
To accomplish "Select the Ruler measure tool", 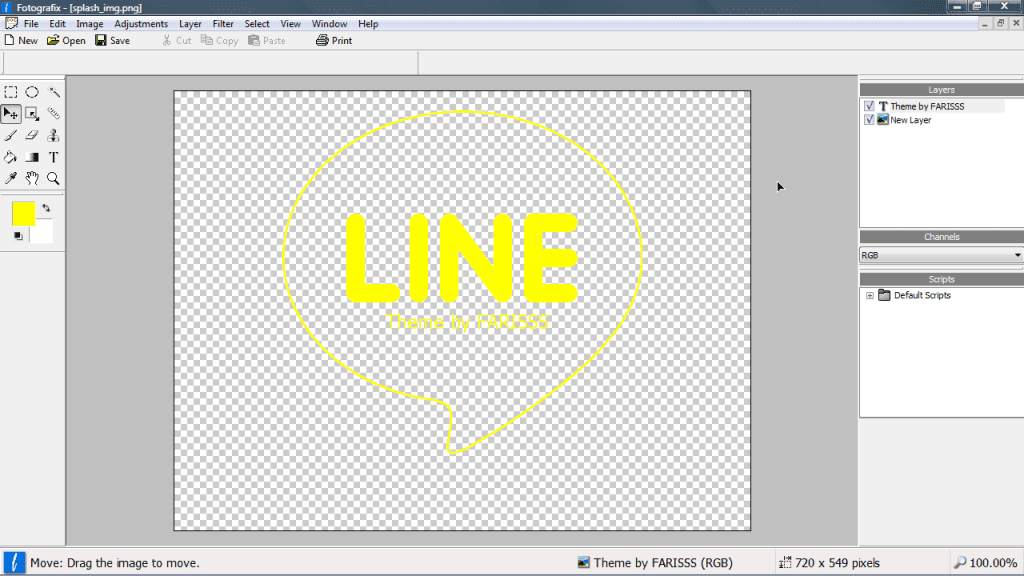I will click(54, 114).
